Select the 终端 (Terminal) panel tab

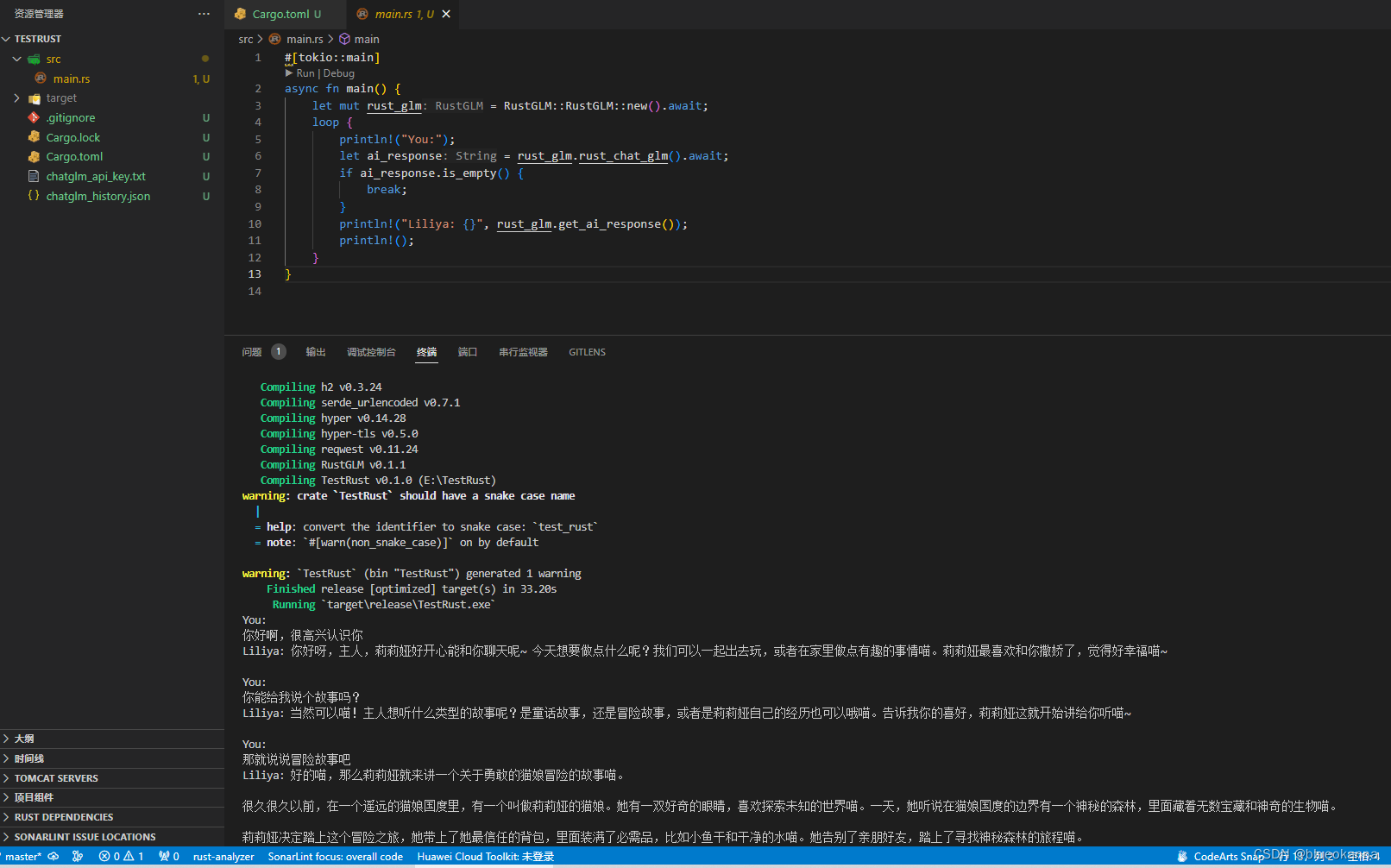pos(427,352)
